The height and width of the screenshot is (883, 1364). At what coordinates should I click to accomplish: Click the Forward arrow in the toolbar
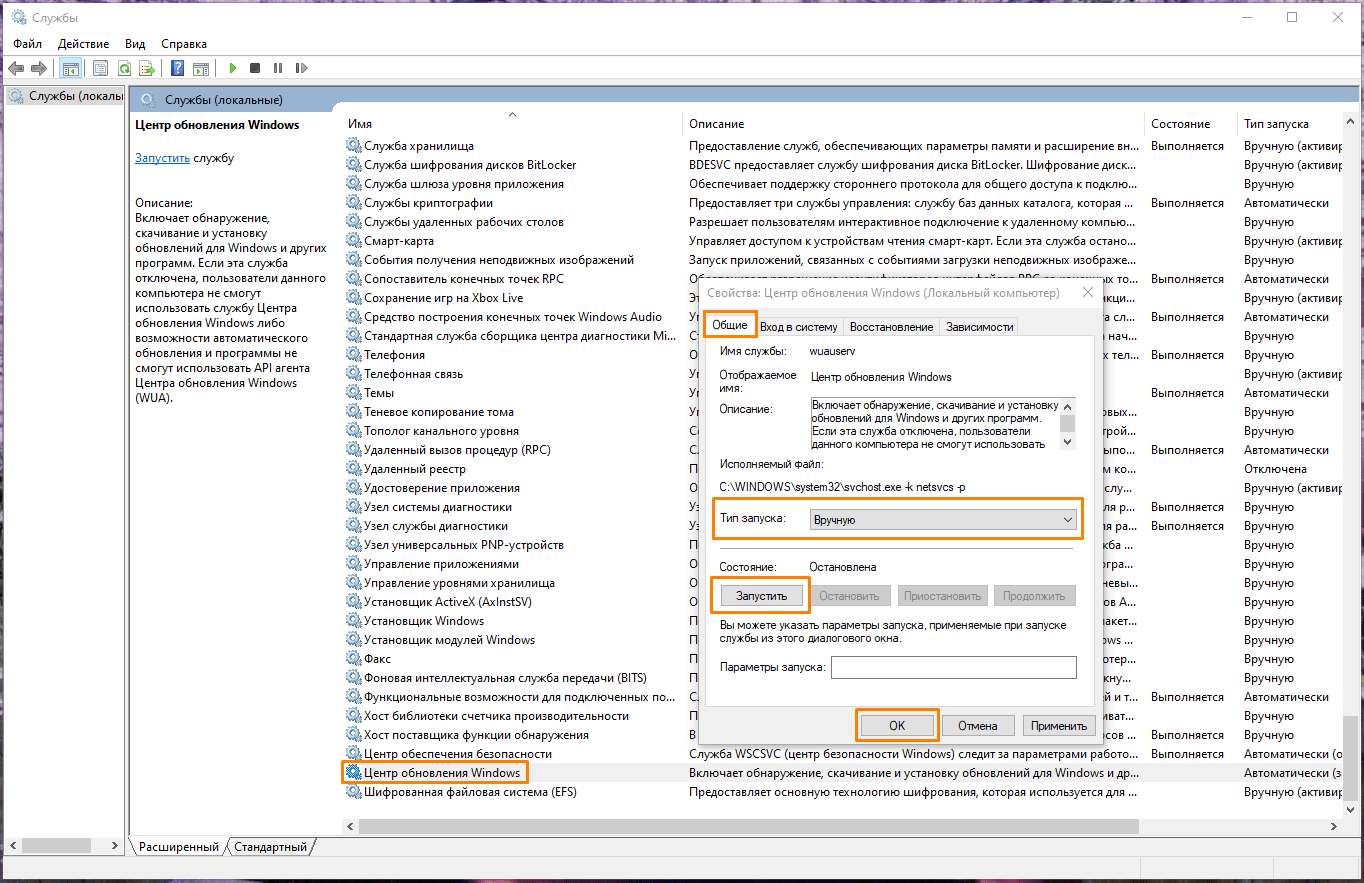tap(39, 68)
